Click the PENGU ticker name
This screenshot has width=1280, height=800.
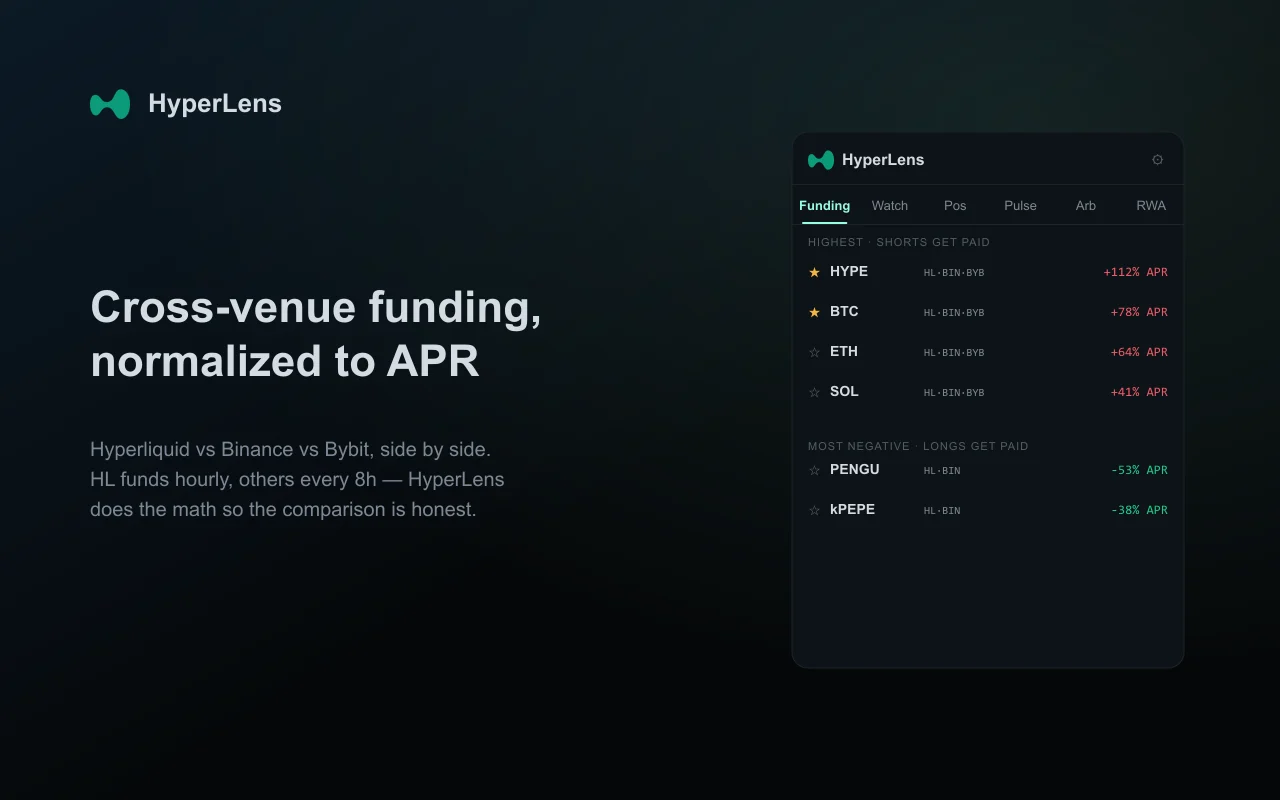tap(855, 470)
